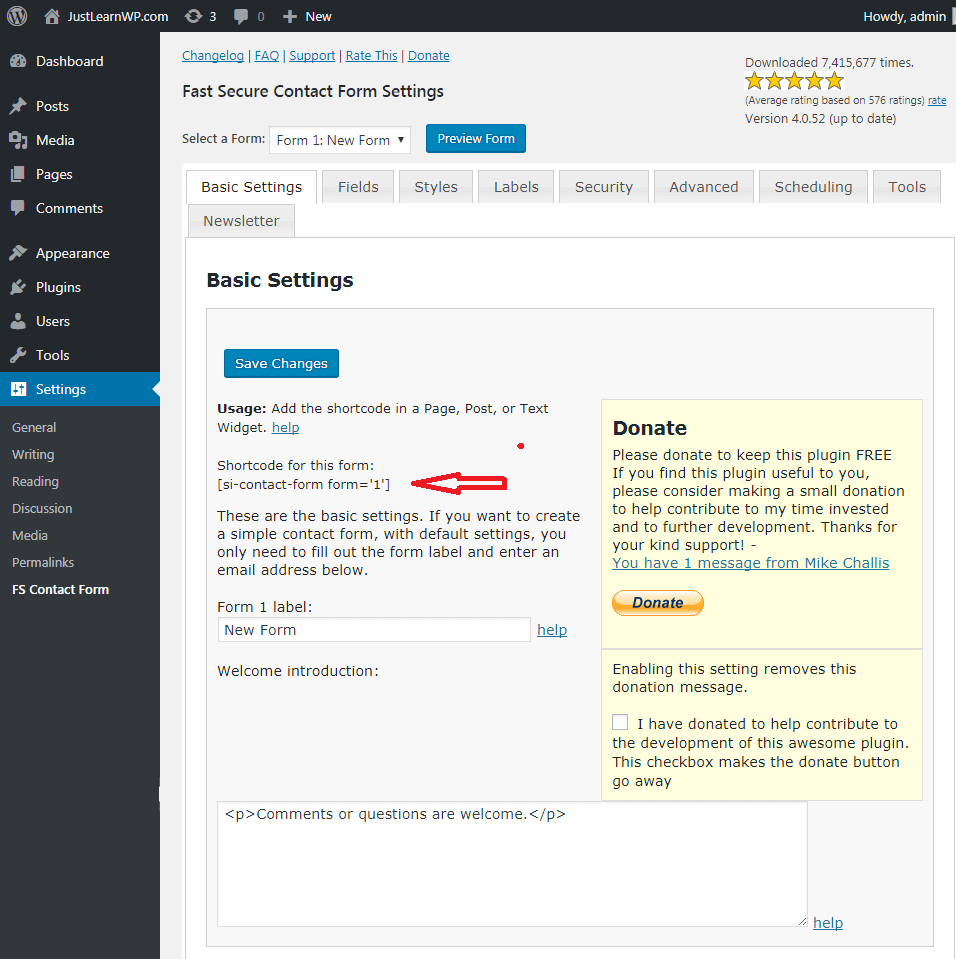The height and width of the screenshot is (959, 956).
Task: Open the Select a Form dropdown
Action: point(340,140)
